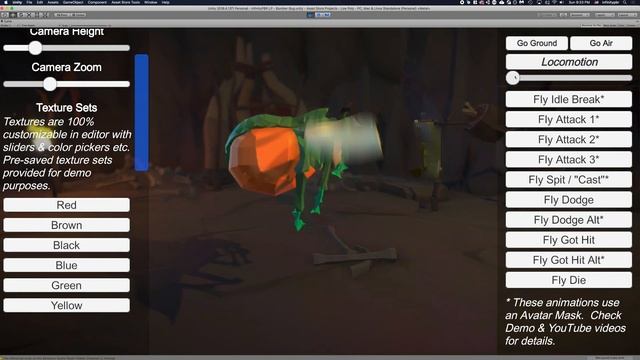The width and height of the screenshot is (640, 360).
Task: Open the Window menu
Action: coord(151,2)
